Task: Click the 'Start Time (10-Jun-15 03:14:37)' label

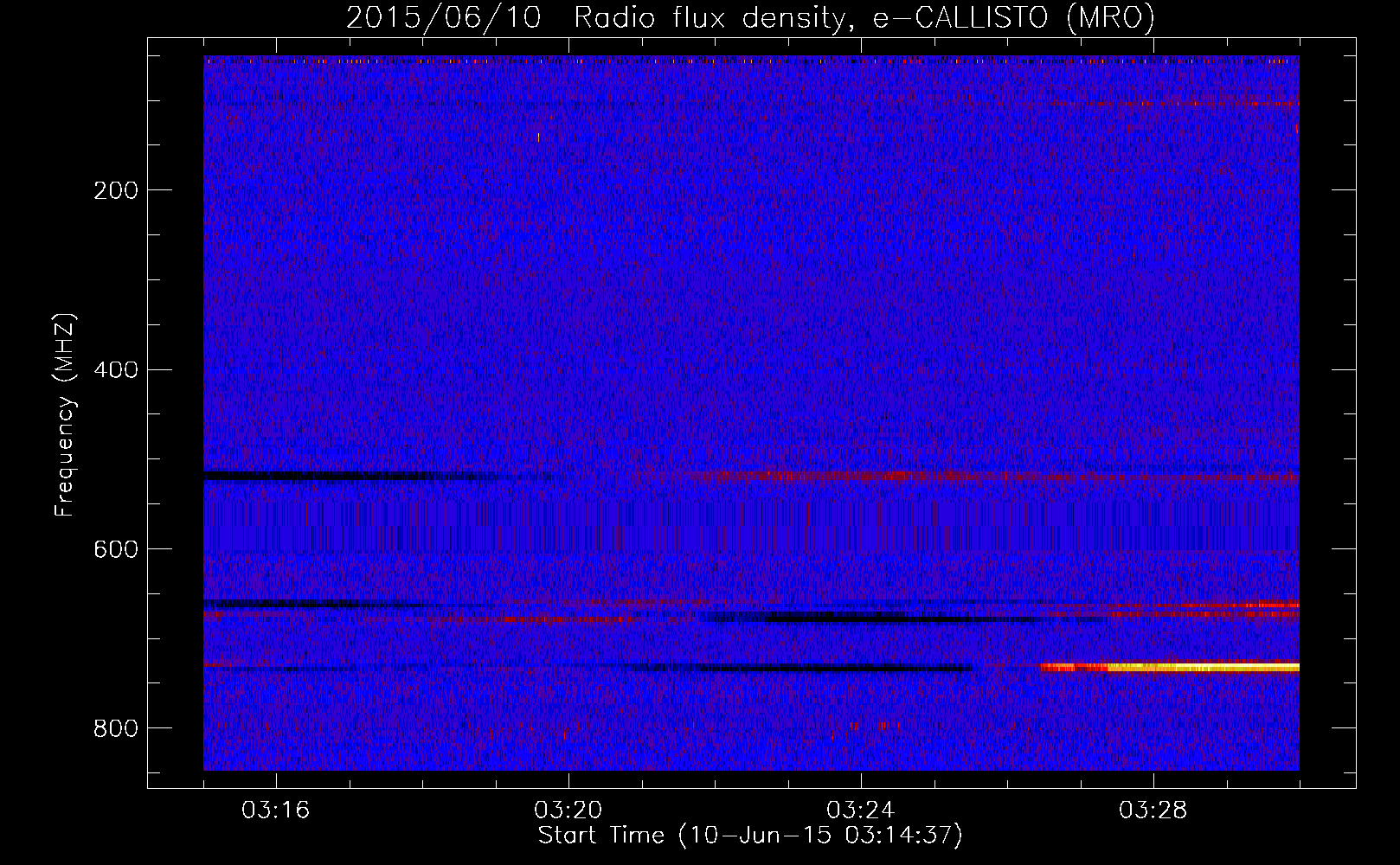Action: pyautogui.click(x=750, y=836)
